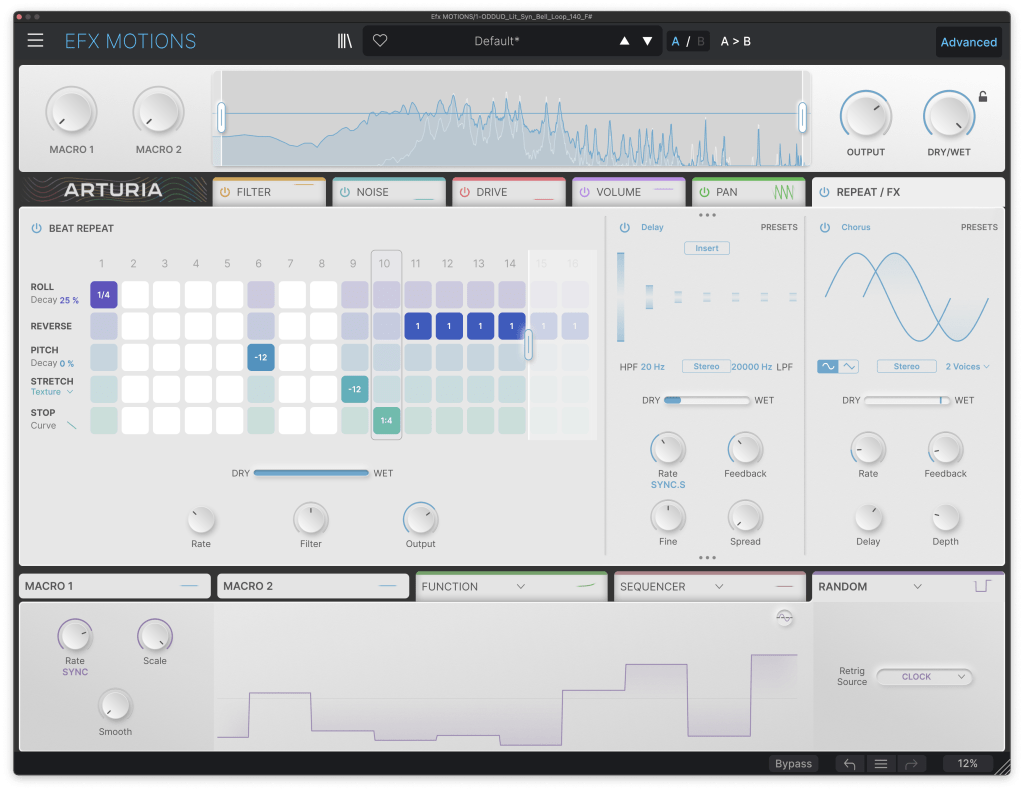
Task: Click the Roll step 1 cell labeled 1/4
Action: pos(104,294)
